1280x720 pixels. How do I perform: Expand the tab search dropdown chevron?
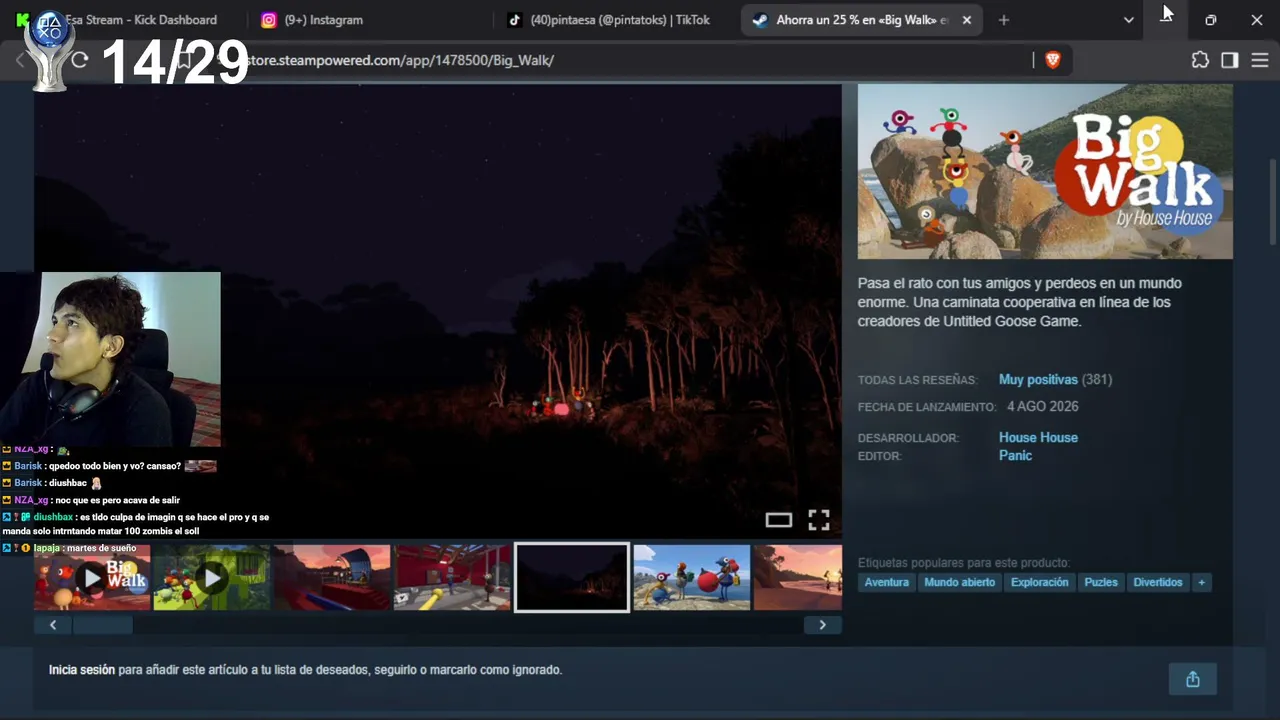[1129, 20]
